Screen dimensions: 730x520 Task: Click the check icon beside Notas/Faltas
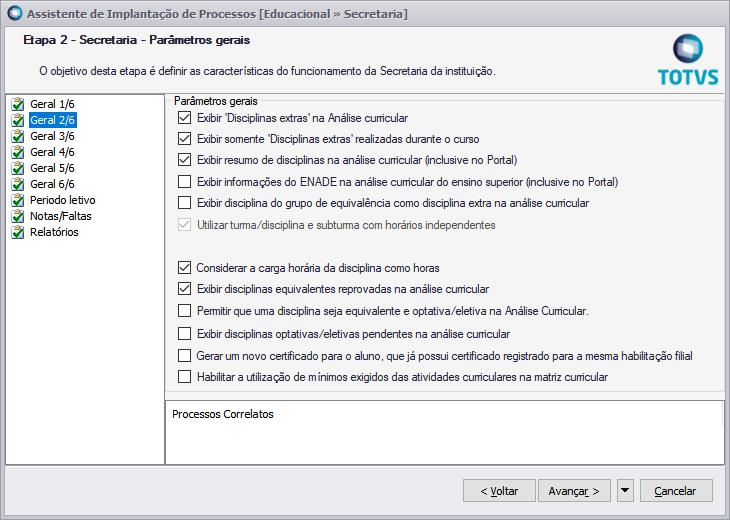point(17,216)
